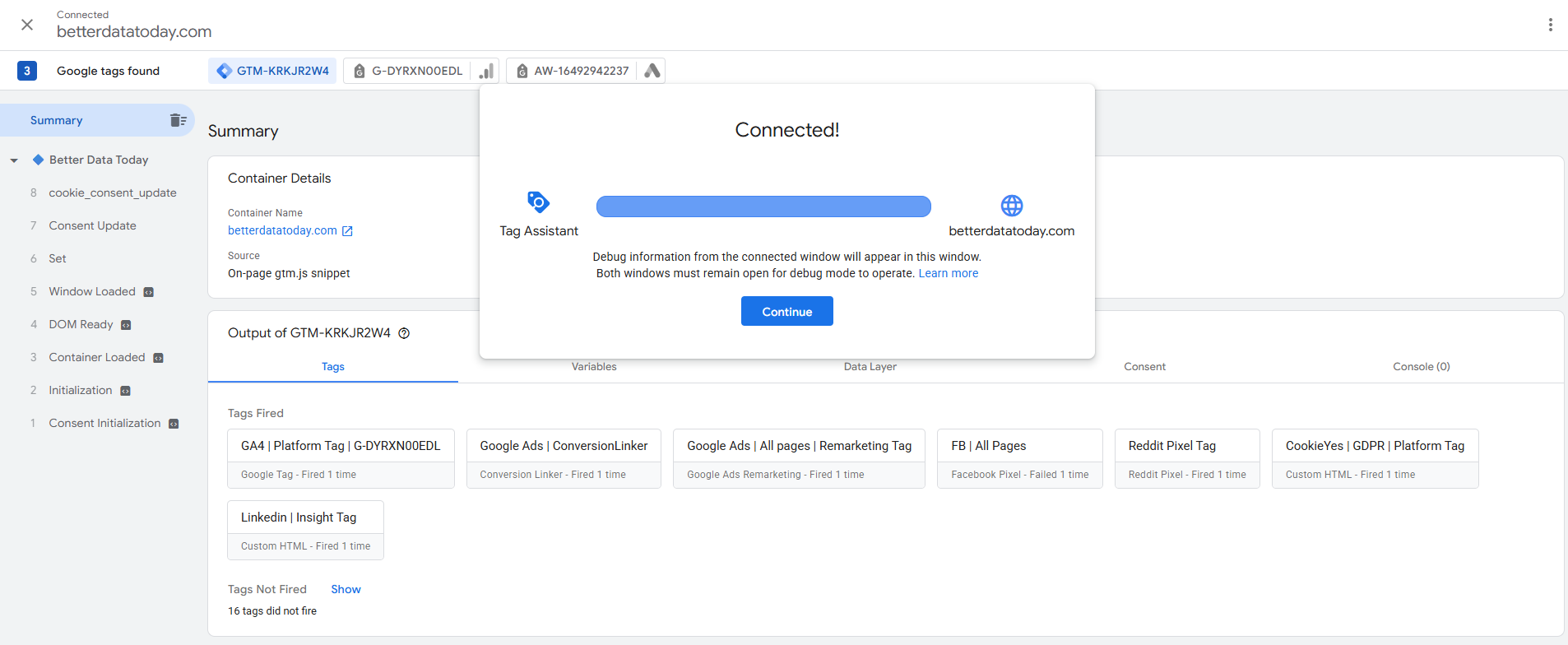Viewport: 1568px width, 645px height.
Task: Switch to the Data Layer tab
Action: pyautogui.click(x=870, y=367)
